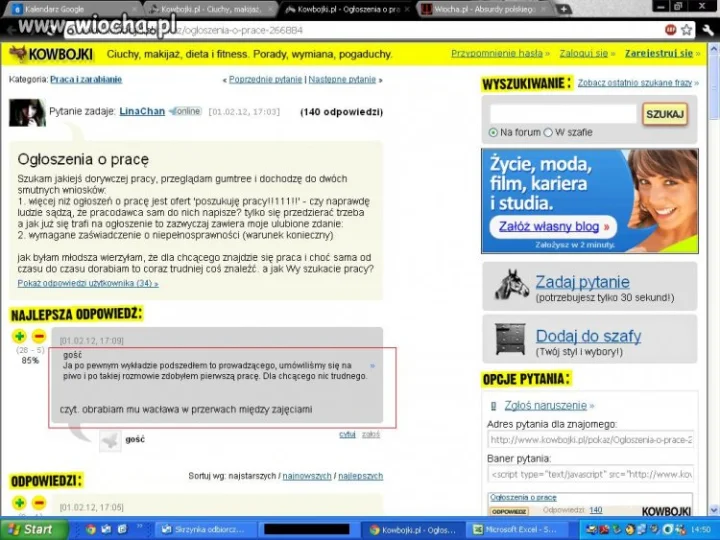
Task: Click the online status badge next to LinaChan
Action: pos(185,111)
